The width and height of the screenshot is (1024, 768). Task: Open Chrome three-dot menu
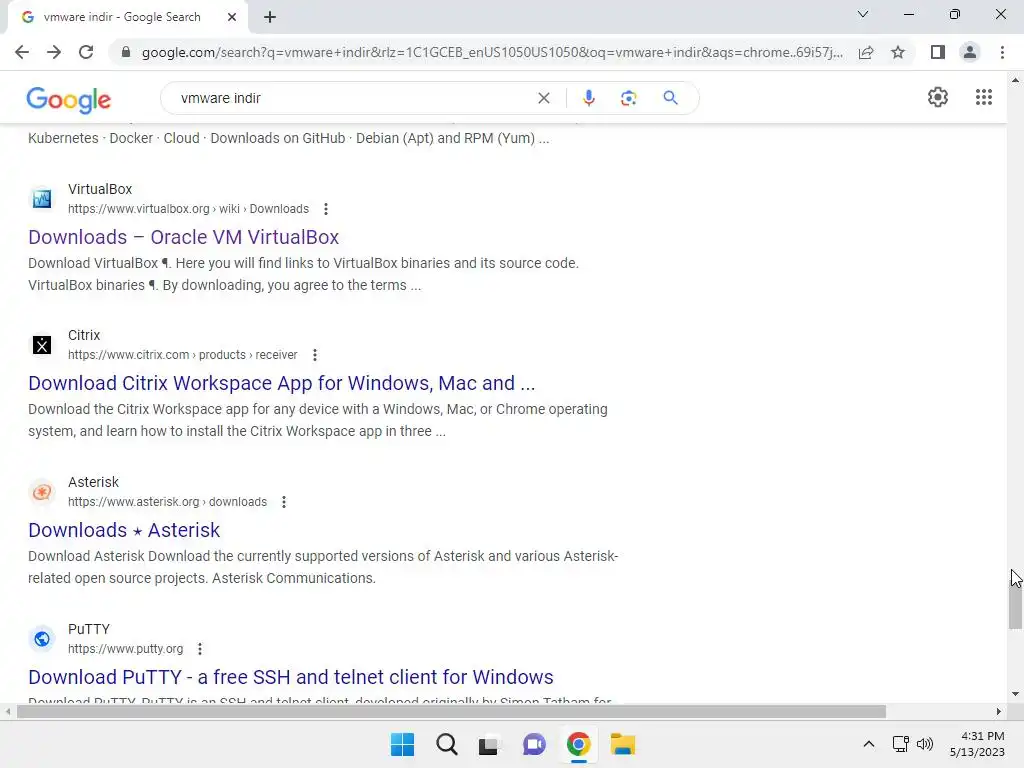[x=1002, y=52]
